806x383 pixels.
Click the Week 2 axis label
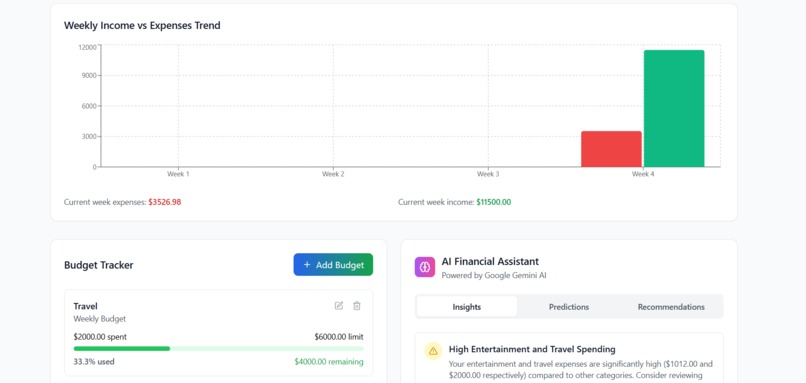pos(333,174)
